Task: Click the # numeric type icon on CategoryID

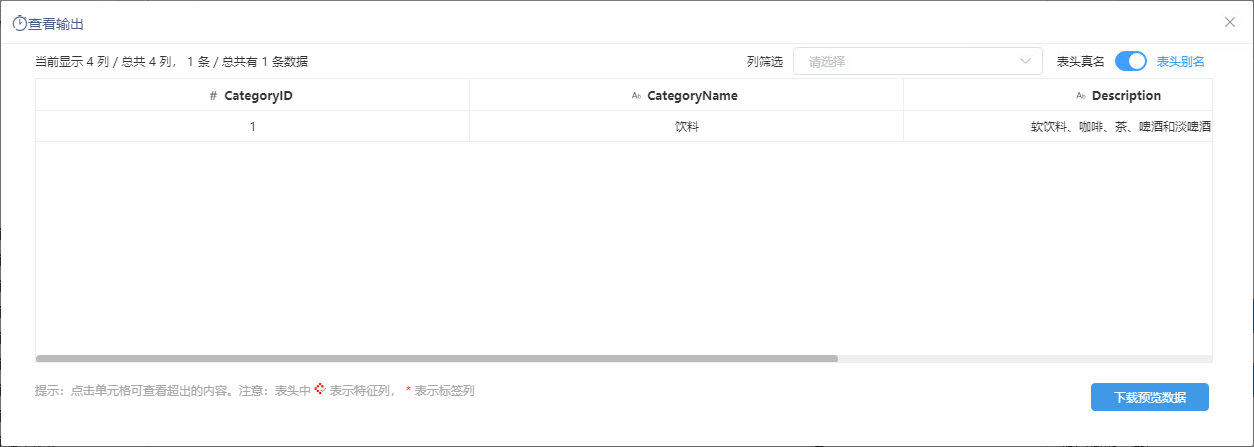Action: tap(213, 96)
